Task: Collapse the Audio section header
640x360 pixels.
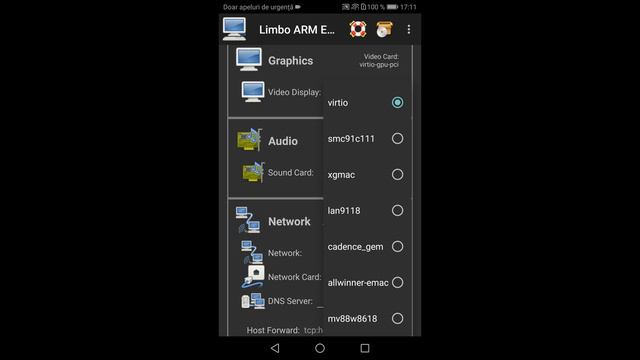Action: coord(283,141)
